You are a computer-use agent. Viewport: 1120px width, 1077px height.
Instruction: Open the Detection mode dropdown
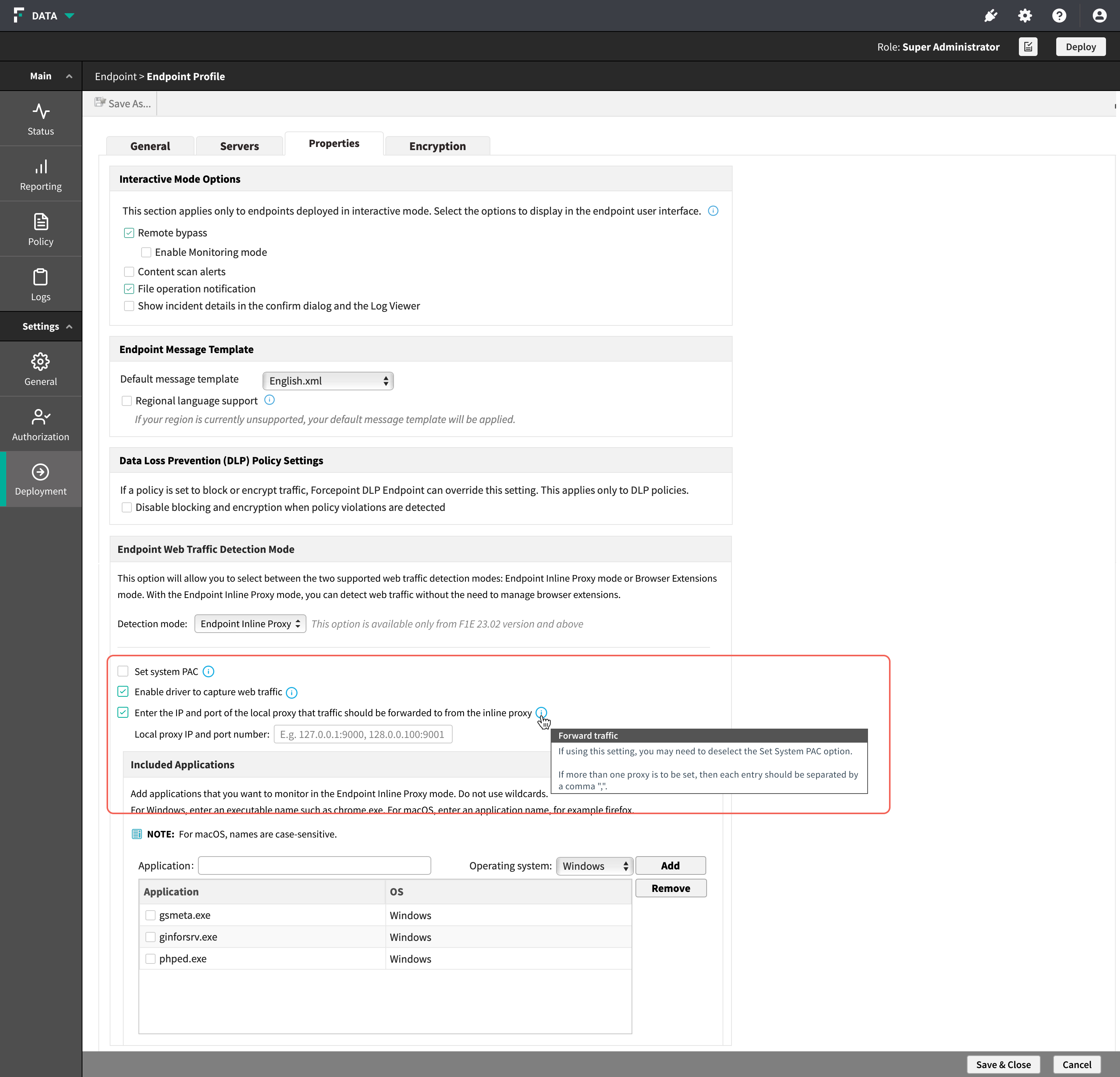point(250,623)
